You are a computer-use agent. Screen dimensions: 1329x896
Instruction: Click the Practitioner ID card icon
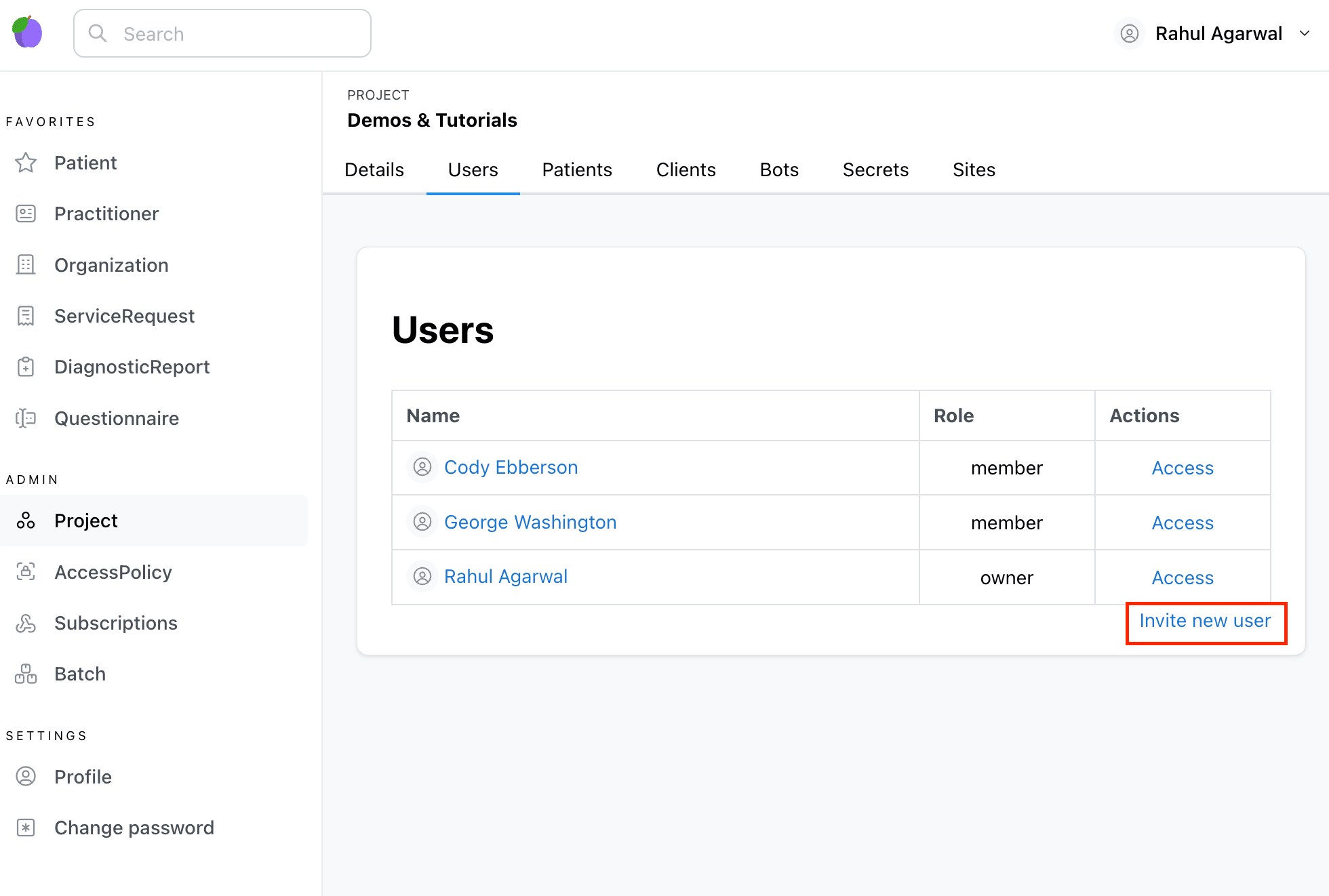pos(26,213)
